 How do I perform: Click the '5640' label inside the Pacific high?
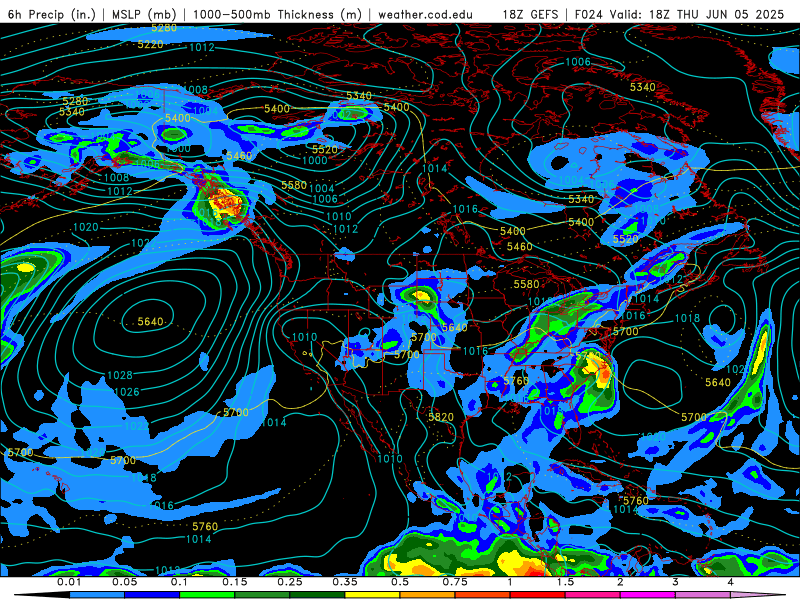(151, 322)
